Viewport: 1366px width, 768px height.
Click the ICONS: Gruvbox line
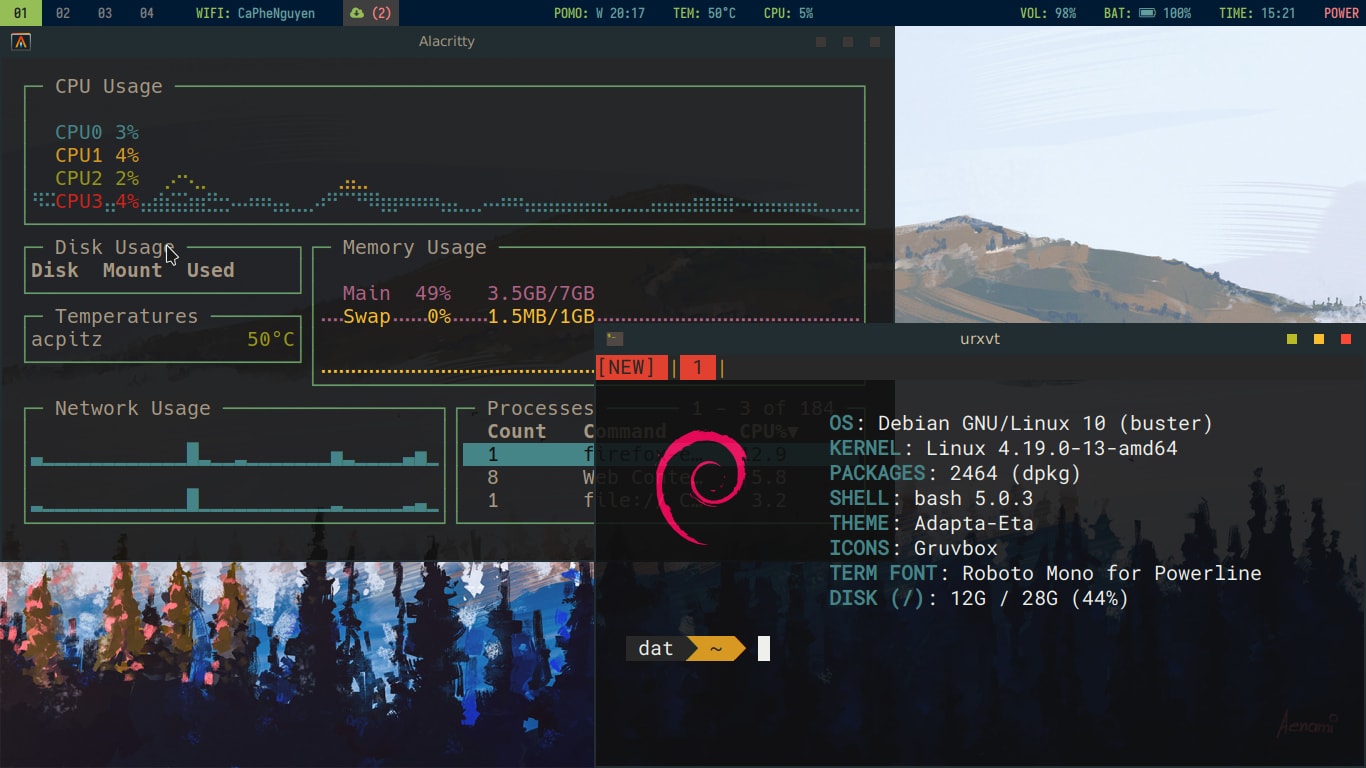[x=913, y=548]
